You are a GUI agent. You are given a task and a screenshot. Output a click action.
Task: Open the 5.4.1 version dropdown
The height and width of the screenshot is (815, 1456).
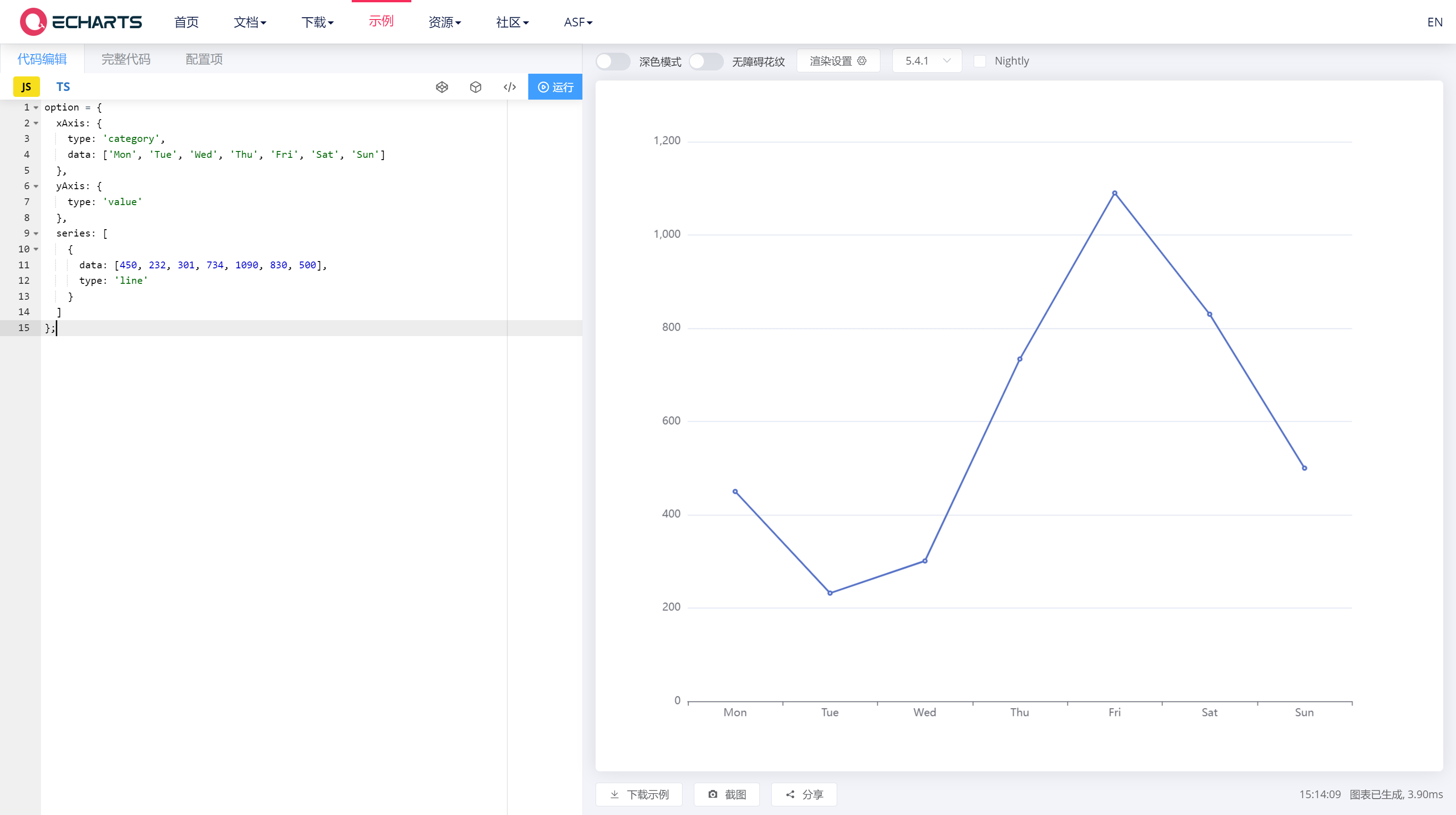click(x=926, y=61)
